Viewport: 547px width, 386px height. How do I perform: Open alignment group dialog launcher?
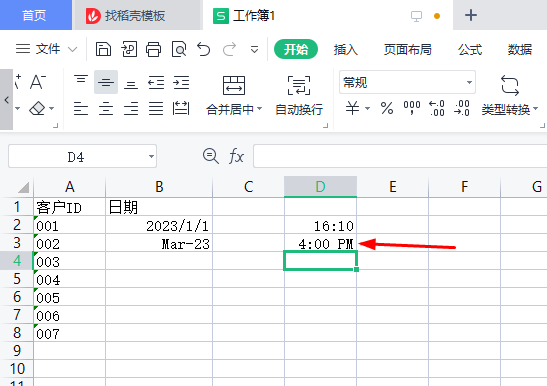tap(325, 125)
